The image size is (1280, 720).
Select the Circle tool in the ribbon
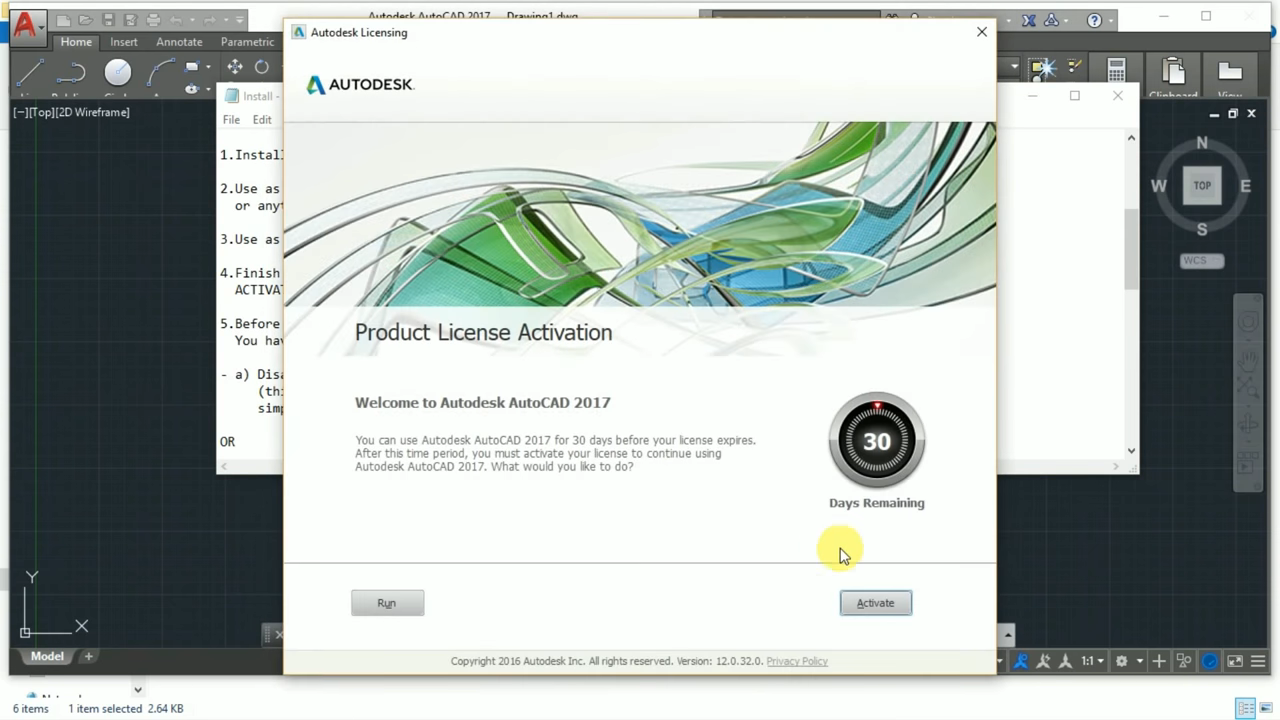click(x=118, y=71)
